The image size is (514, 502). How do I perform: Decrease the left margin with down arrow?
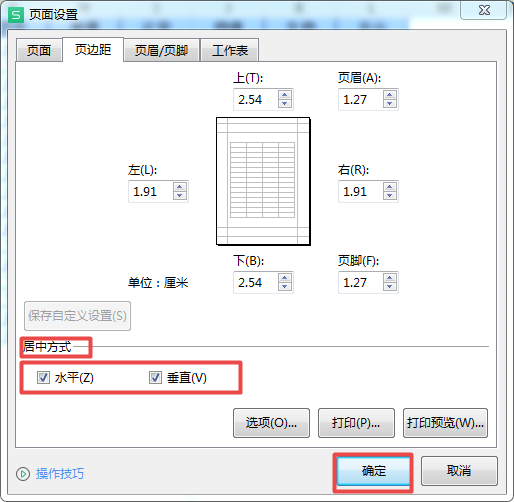click(179, 195)
